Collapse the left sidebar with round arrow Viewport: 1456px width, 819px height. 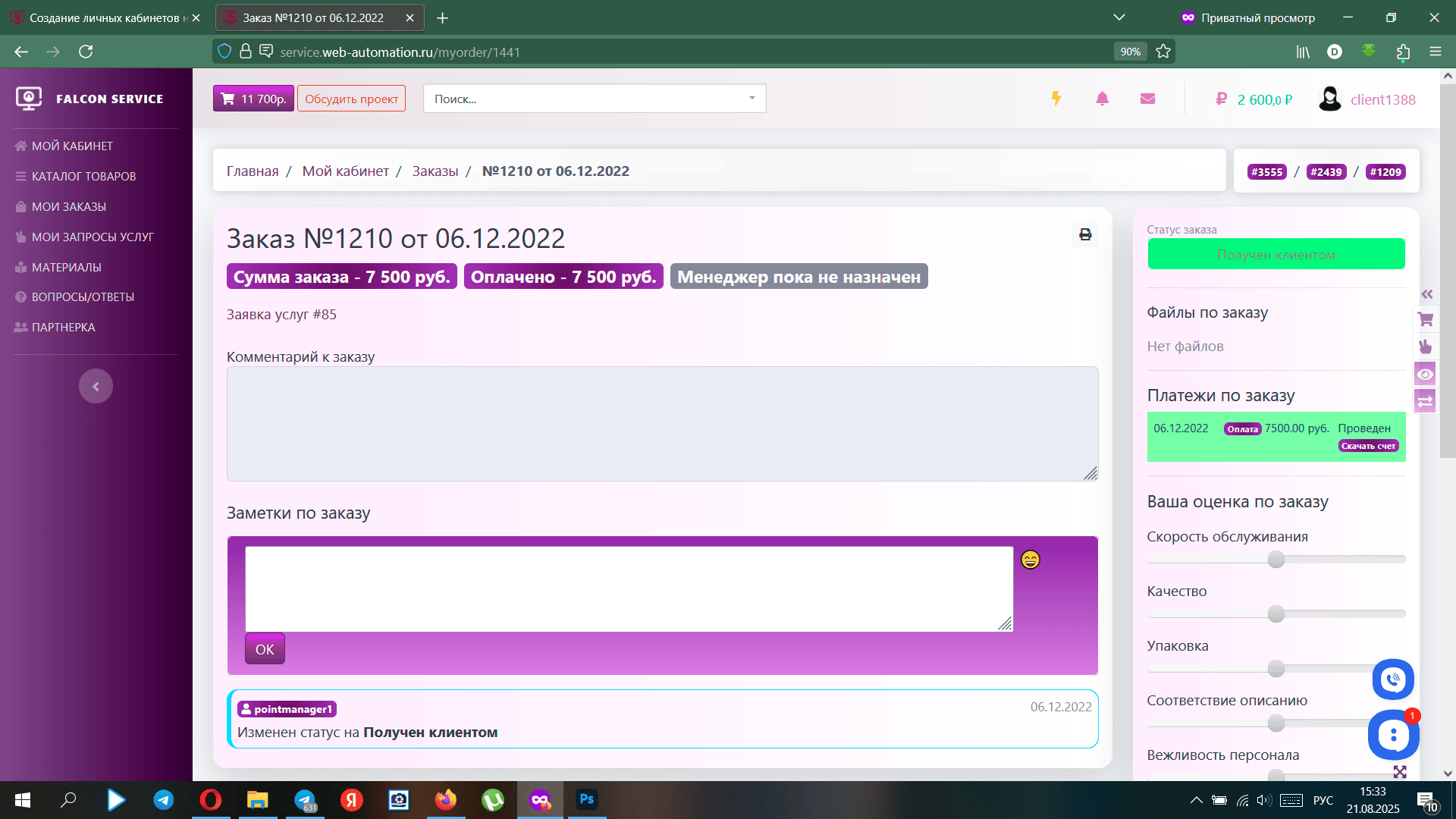point(96,387)
